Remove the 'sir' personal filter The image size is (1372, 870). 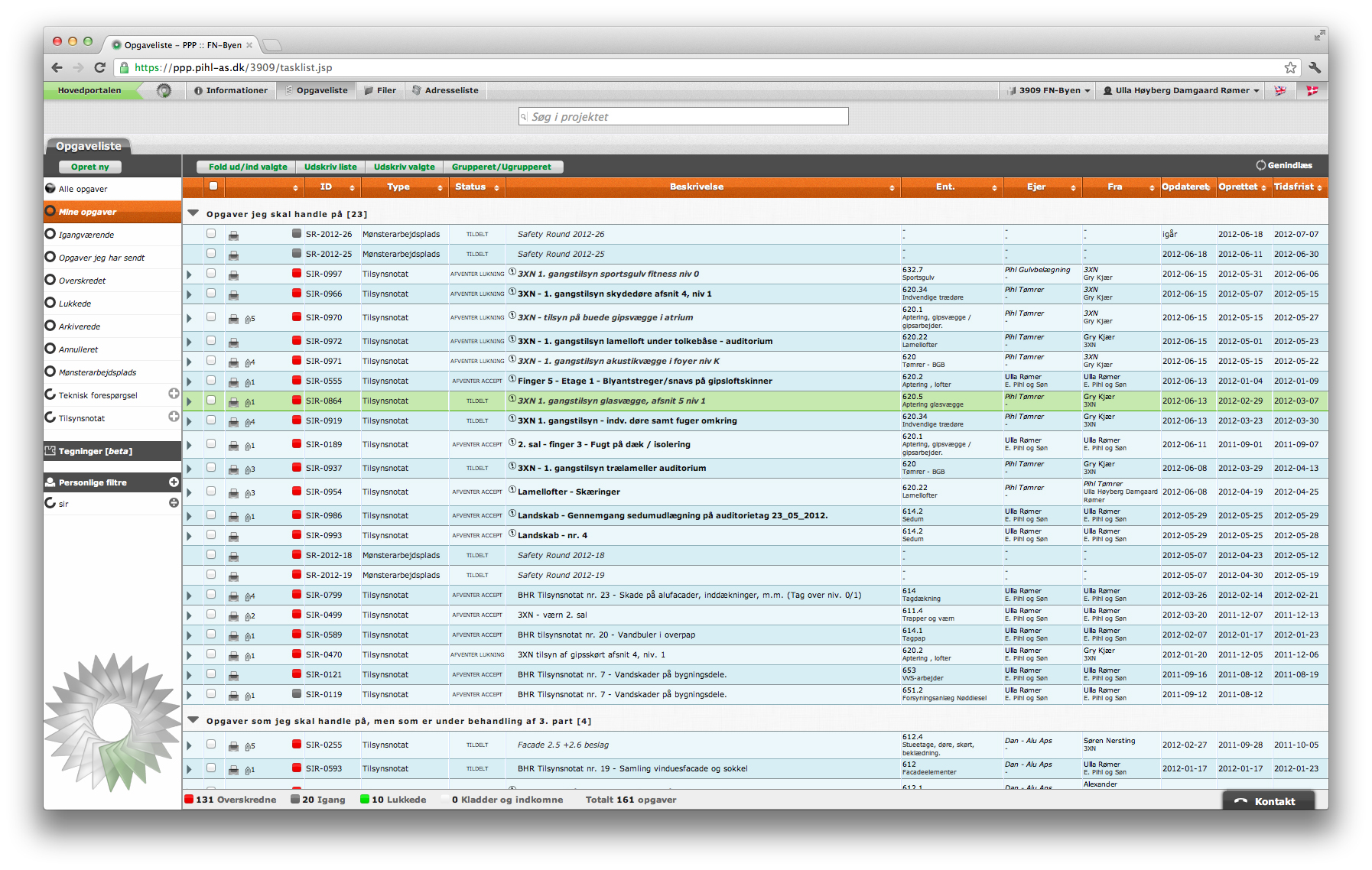click(x=174, y=503)
